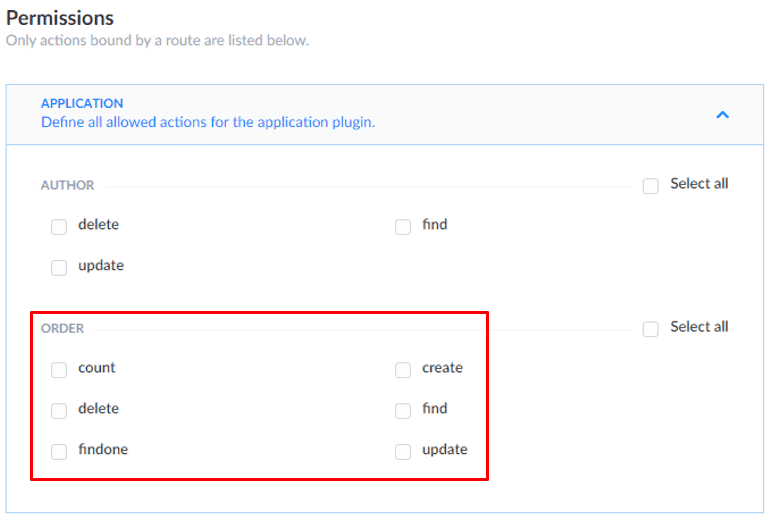Image resolution: width=771 pixels, height=521 pixels.
Task: Click the Permissions page heading
Action: point(60,18)
